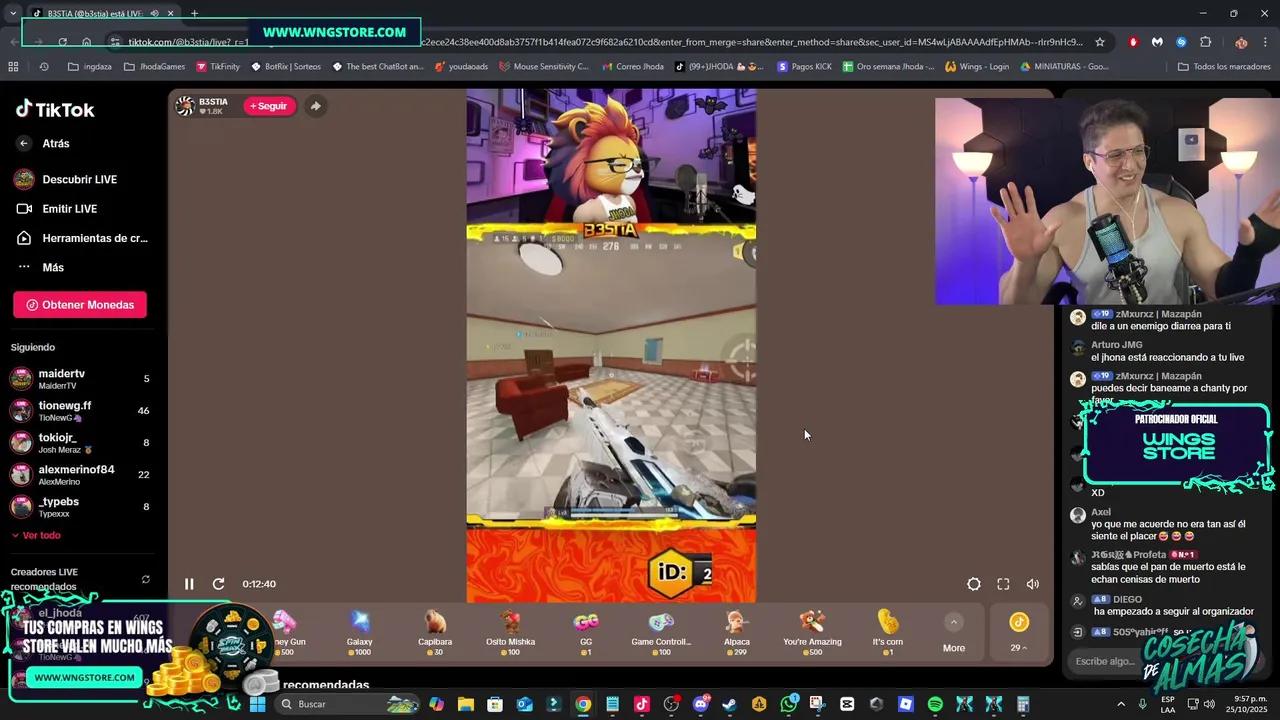Pause the live stream playback
Image resolution: width=1280 pixels, height=720 pixels.
point(189,584)
